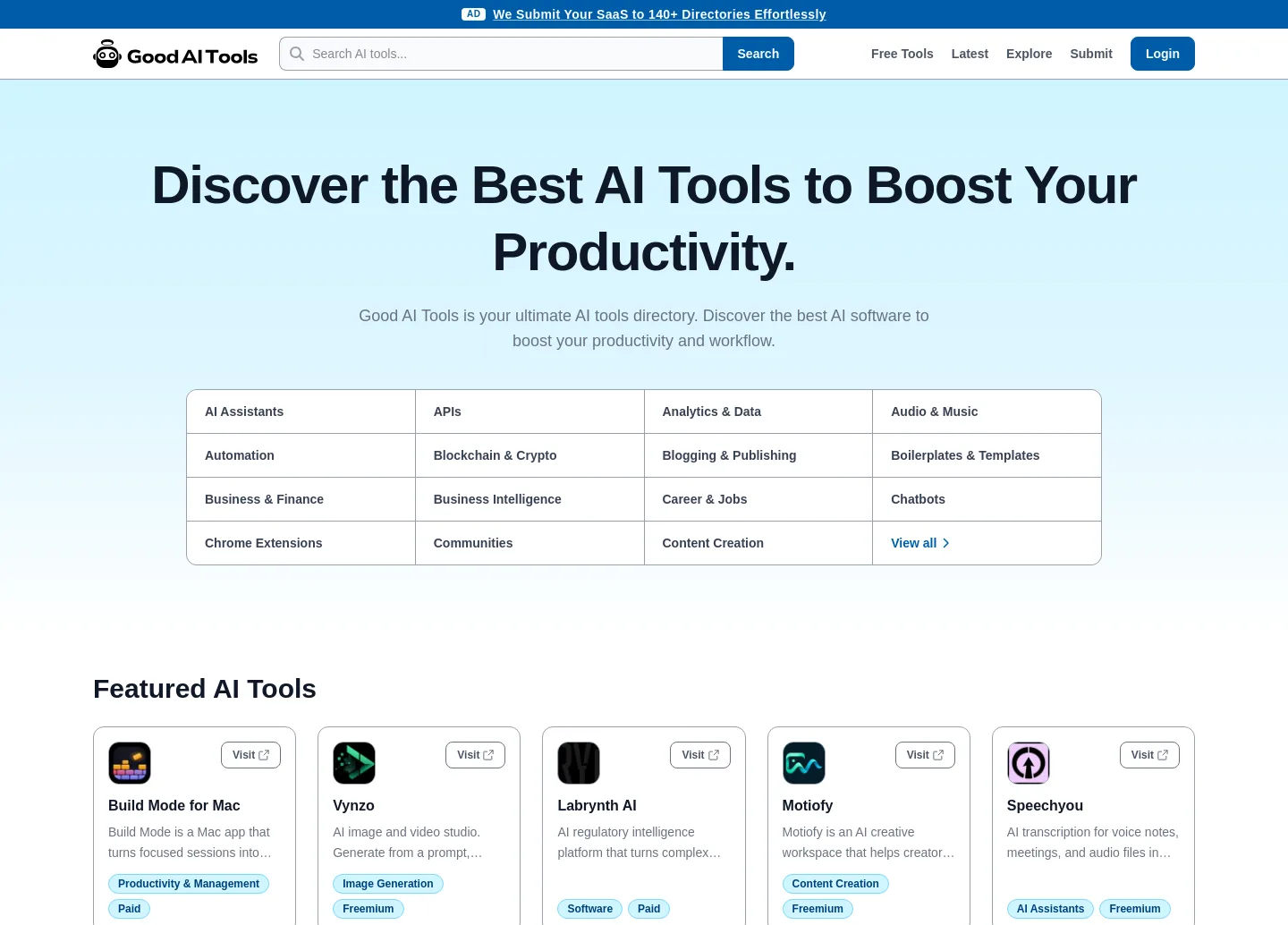Click the Good AI Tools robot logo
Viewport: 1288px width, 925px height.
point(175,54)
